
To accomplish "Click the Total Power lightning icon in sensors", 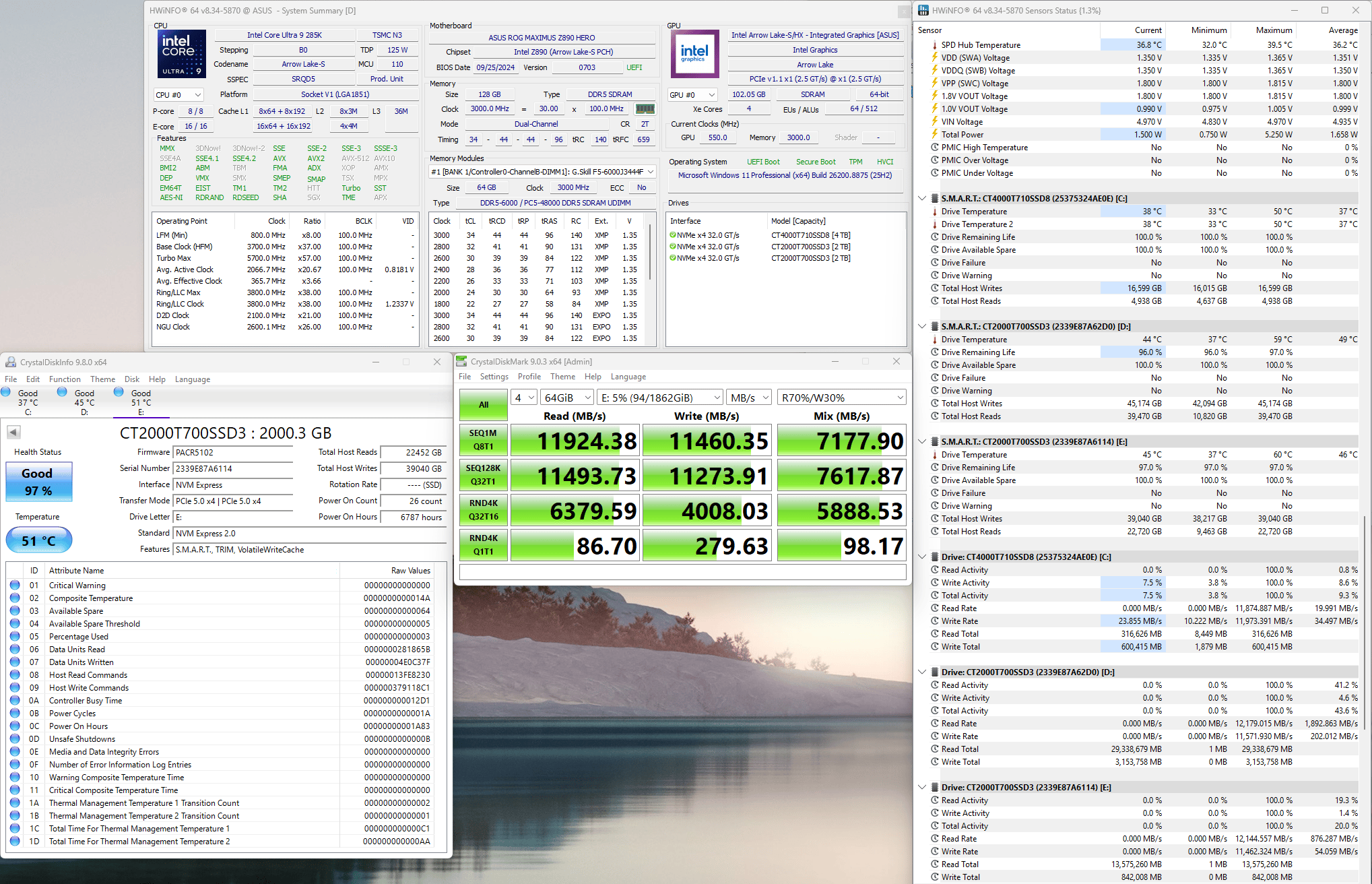I will 935,135.
